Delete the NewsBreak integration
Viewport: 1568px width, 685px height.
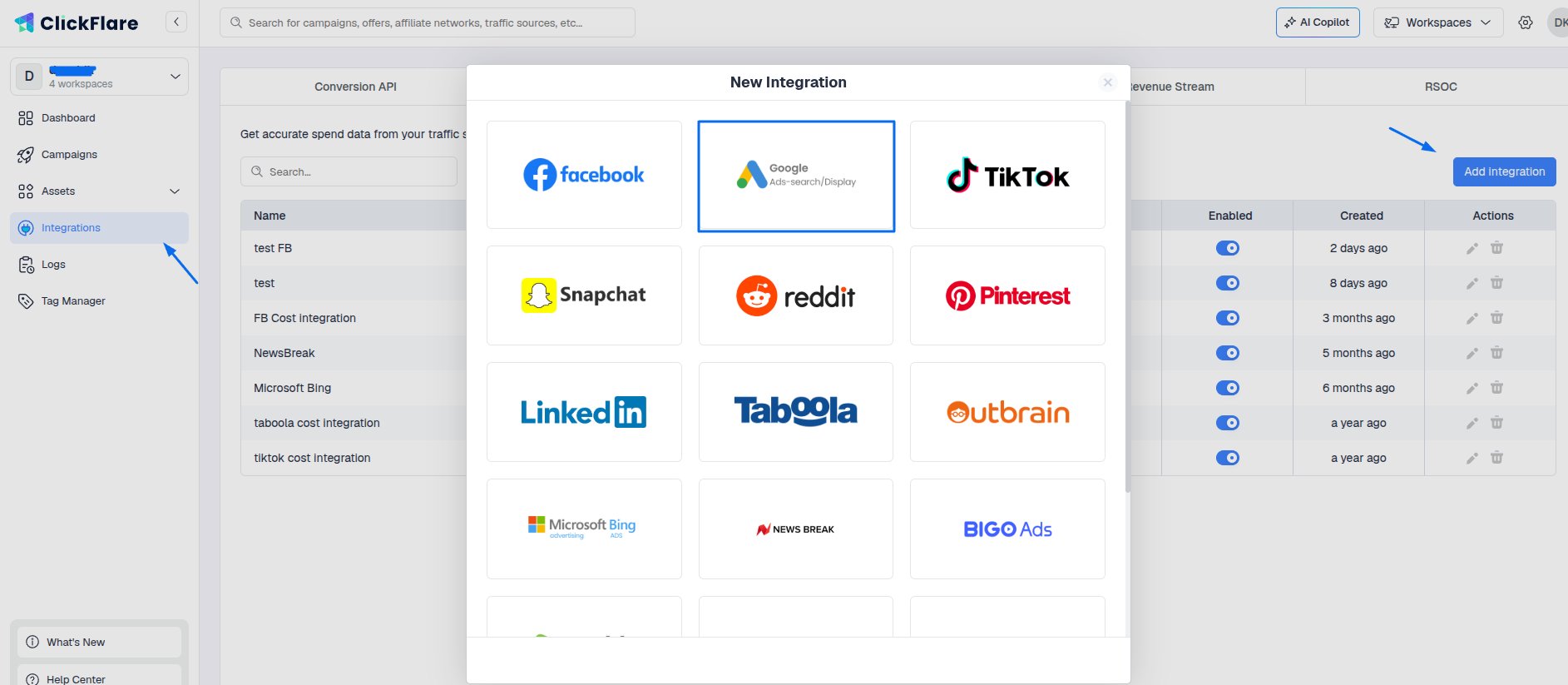[1496, 353]
